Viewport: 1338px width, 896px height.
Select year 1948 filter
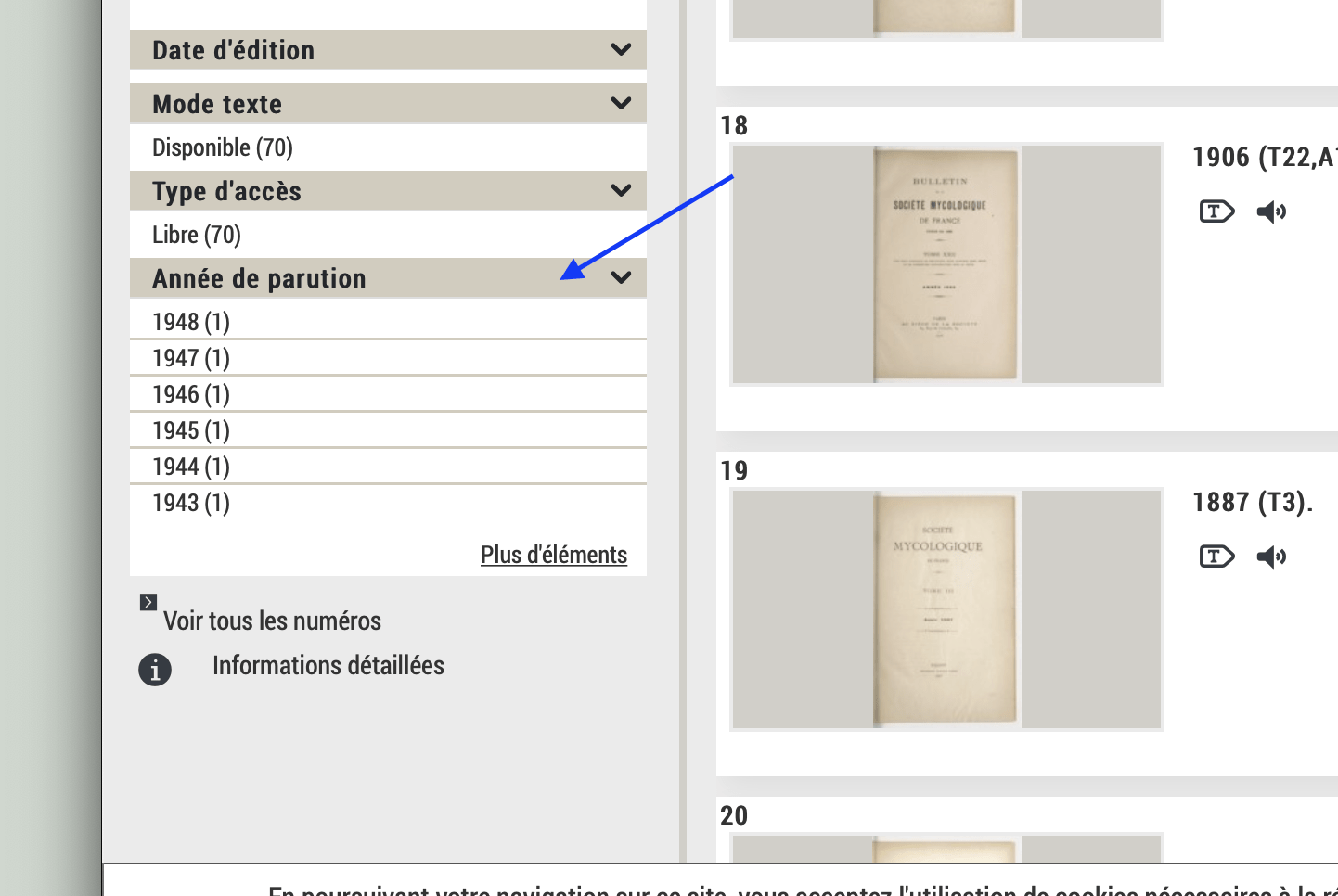[191, 322]
